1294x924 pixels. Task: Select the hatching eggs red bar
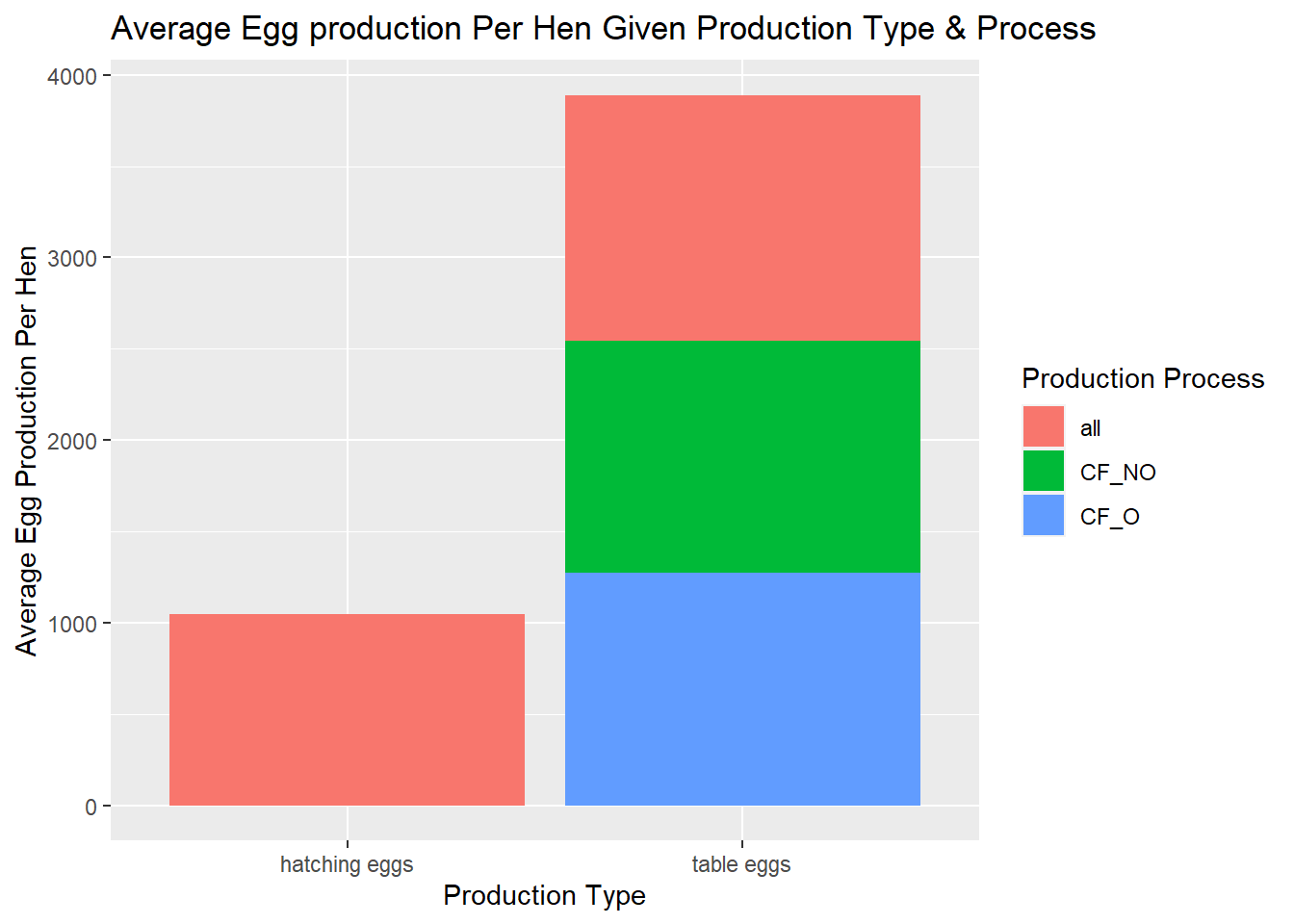click(347, 709)
